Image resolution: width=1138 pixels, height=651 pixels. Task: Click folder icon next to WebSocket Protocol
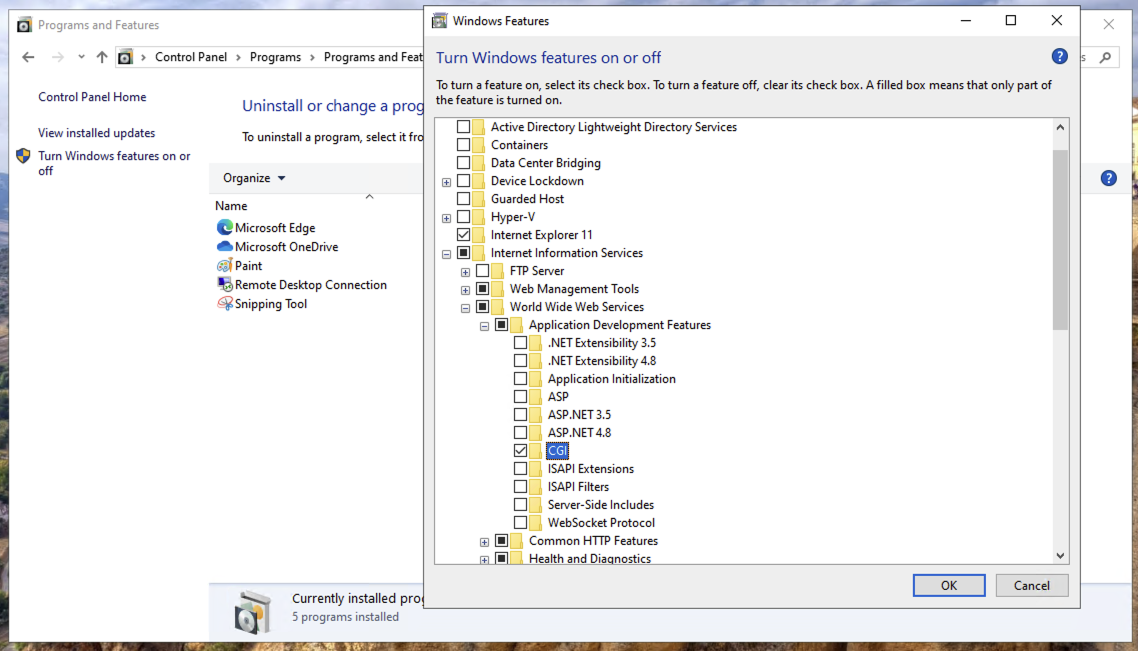tap(535, 523)
